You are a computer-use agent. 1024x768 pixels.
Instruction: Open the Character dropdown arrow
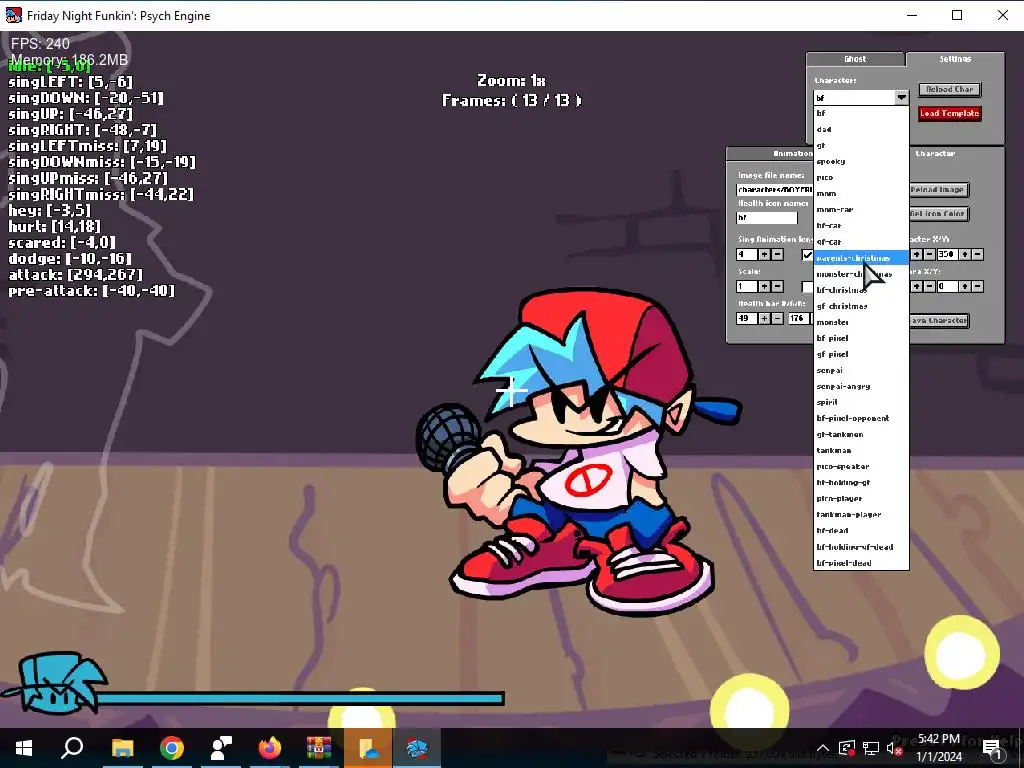click(901, 97)
